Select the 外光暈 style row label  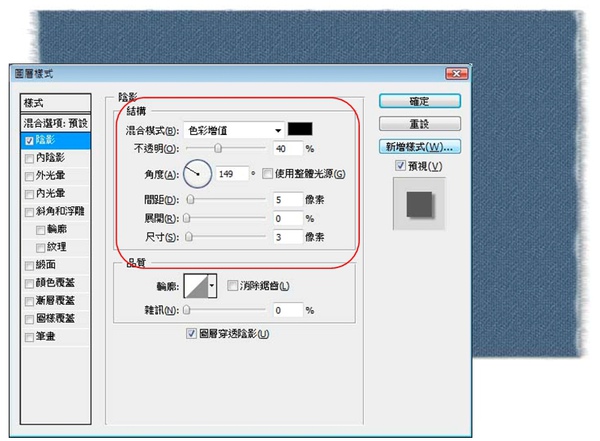tap(51, 176)
